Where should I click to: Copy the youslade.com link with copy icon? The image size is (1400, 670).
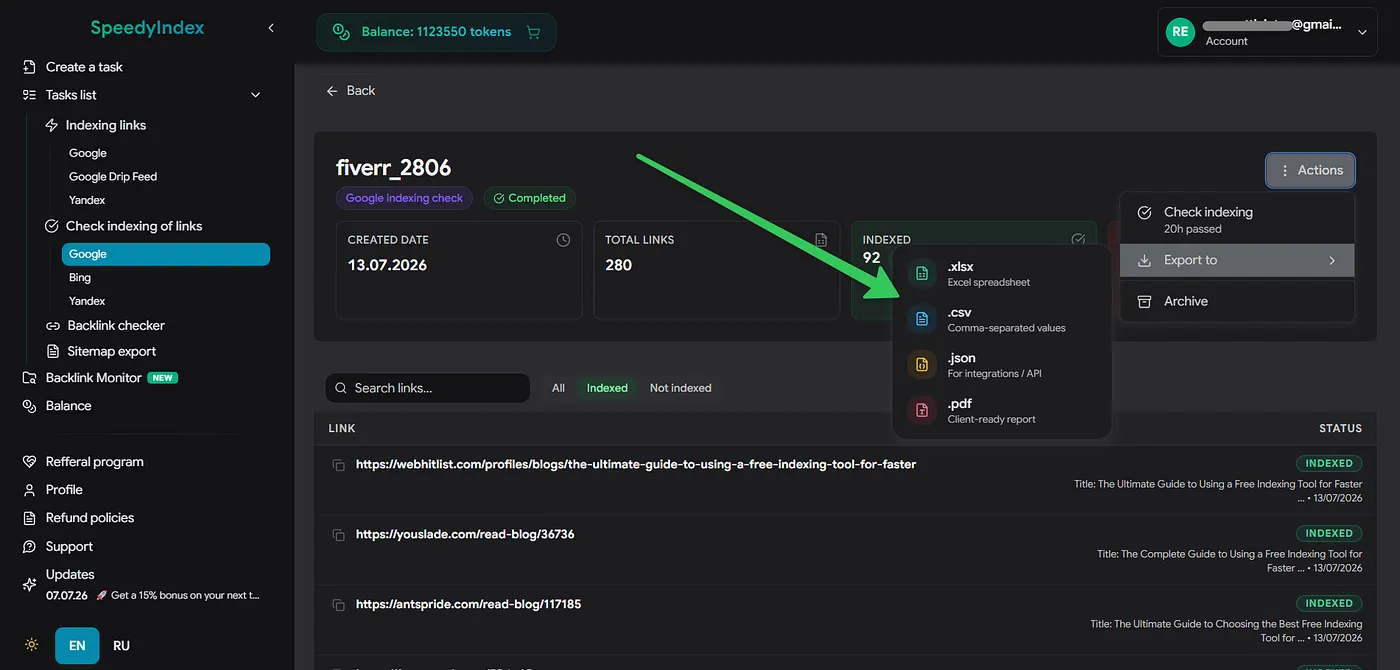coord(338,535)
